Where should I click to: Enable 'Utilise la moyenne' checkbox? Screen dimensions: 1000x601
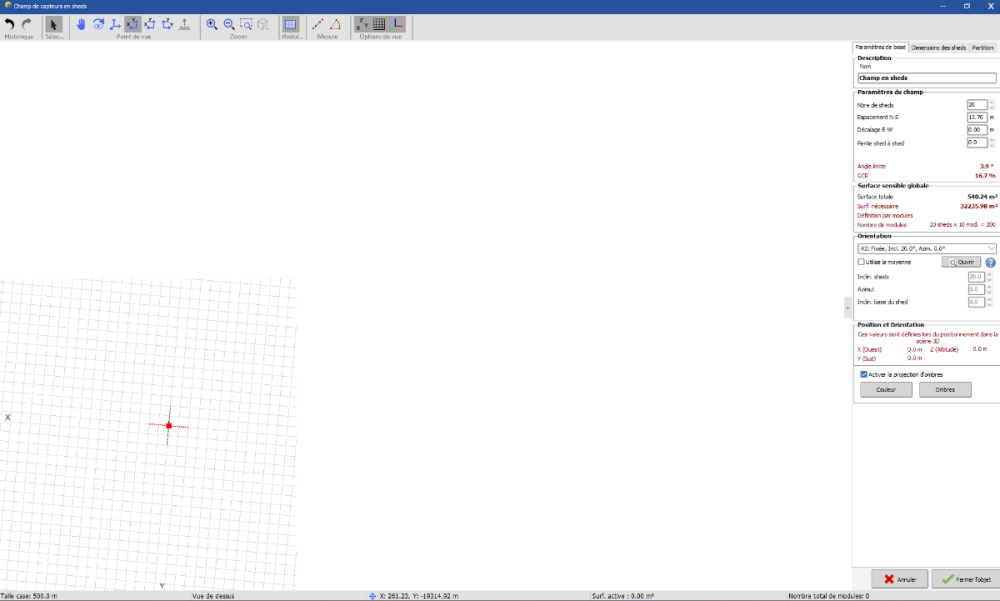coord(862,262)
